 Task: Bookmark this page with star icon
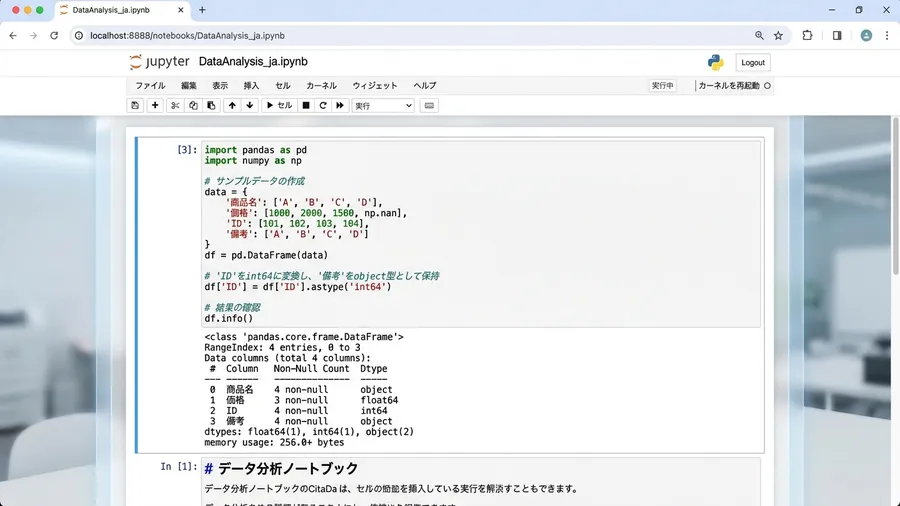(x=778, y=36)
